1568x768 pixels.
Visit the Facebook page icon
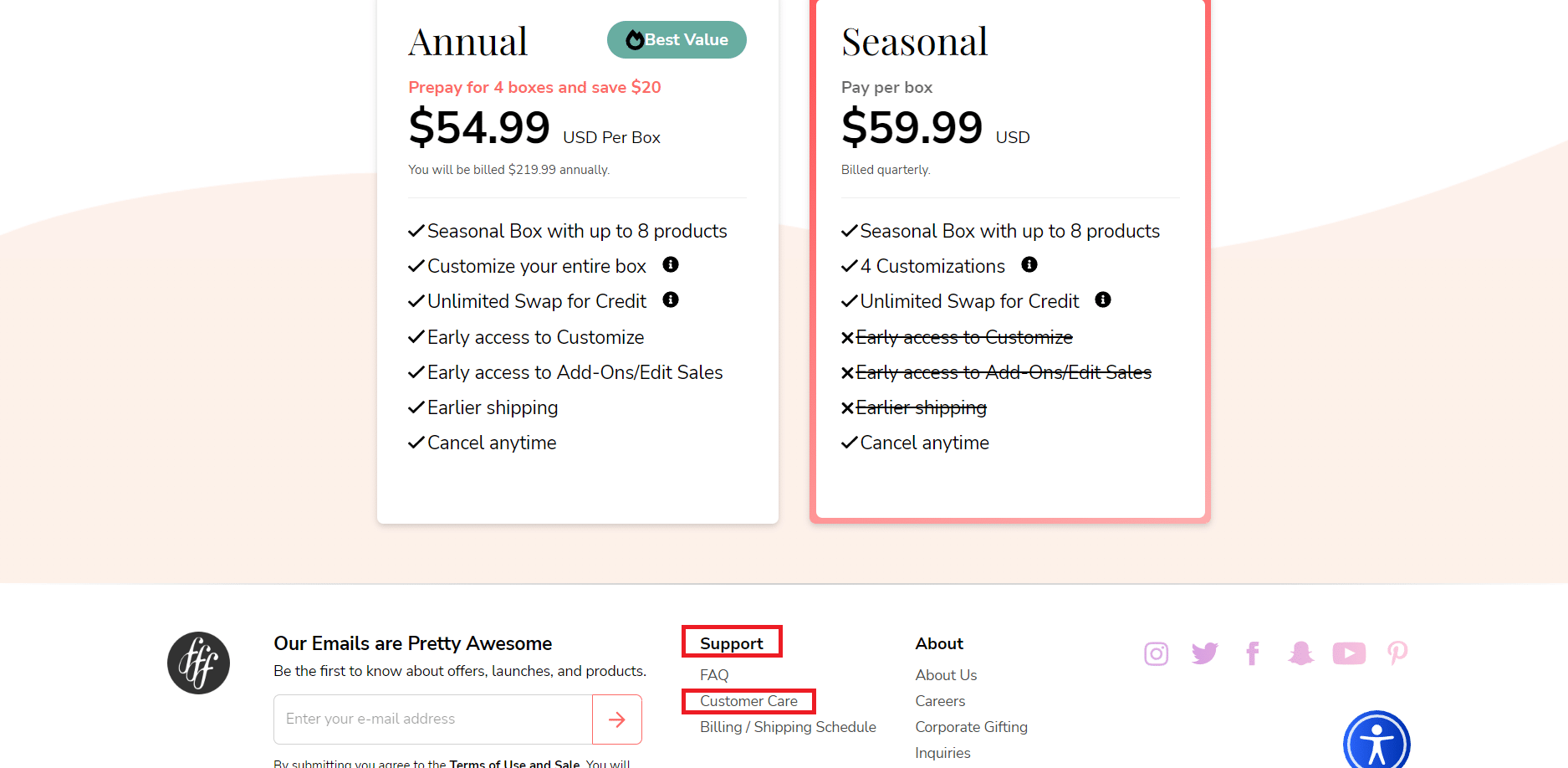pyautogui.click(x=1253, y=653)
